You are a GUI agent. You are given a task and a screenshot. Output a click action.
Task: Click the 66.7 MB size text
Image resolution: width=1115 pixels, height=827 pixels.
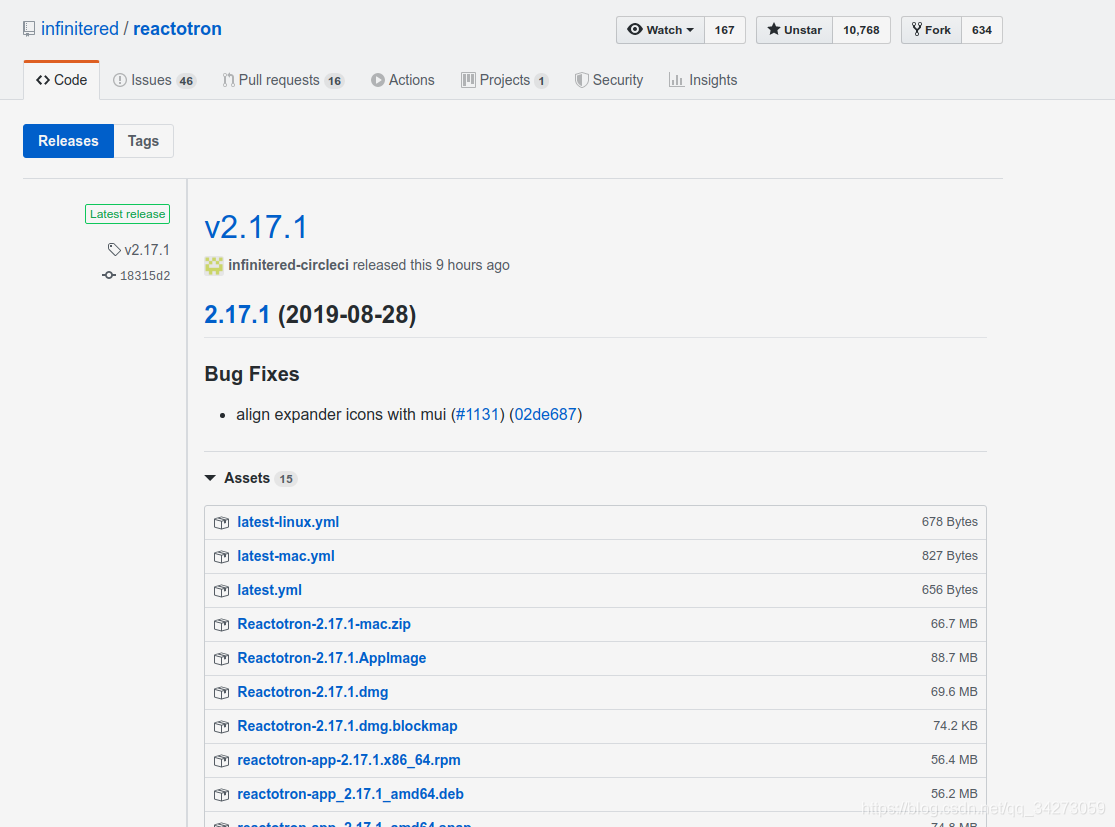point(954,624)
